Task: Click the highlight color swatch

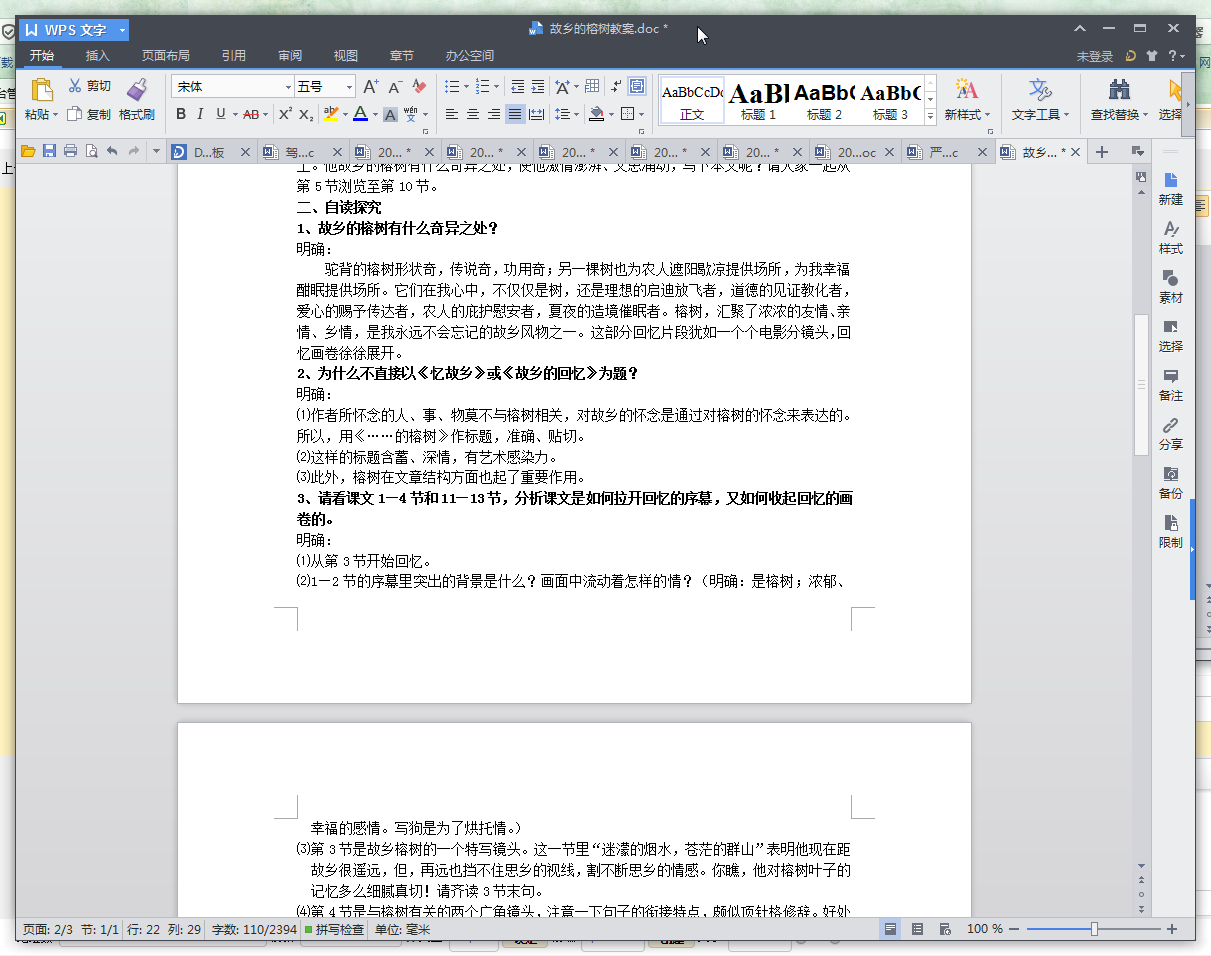Action: (x=330, y=114)
